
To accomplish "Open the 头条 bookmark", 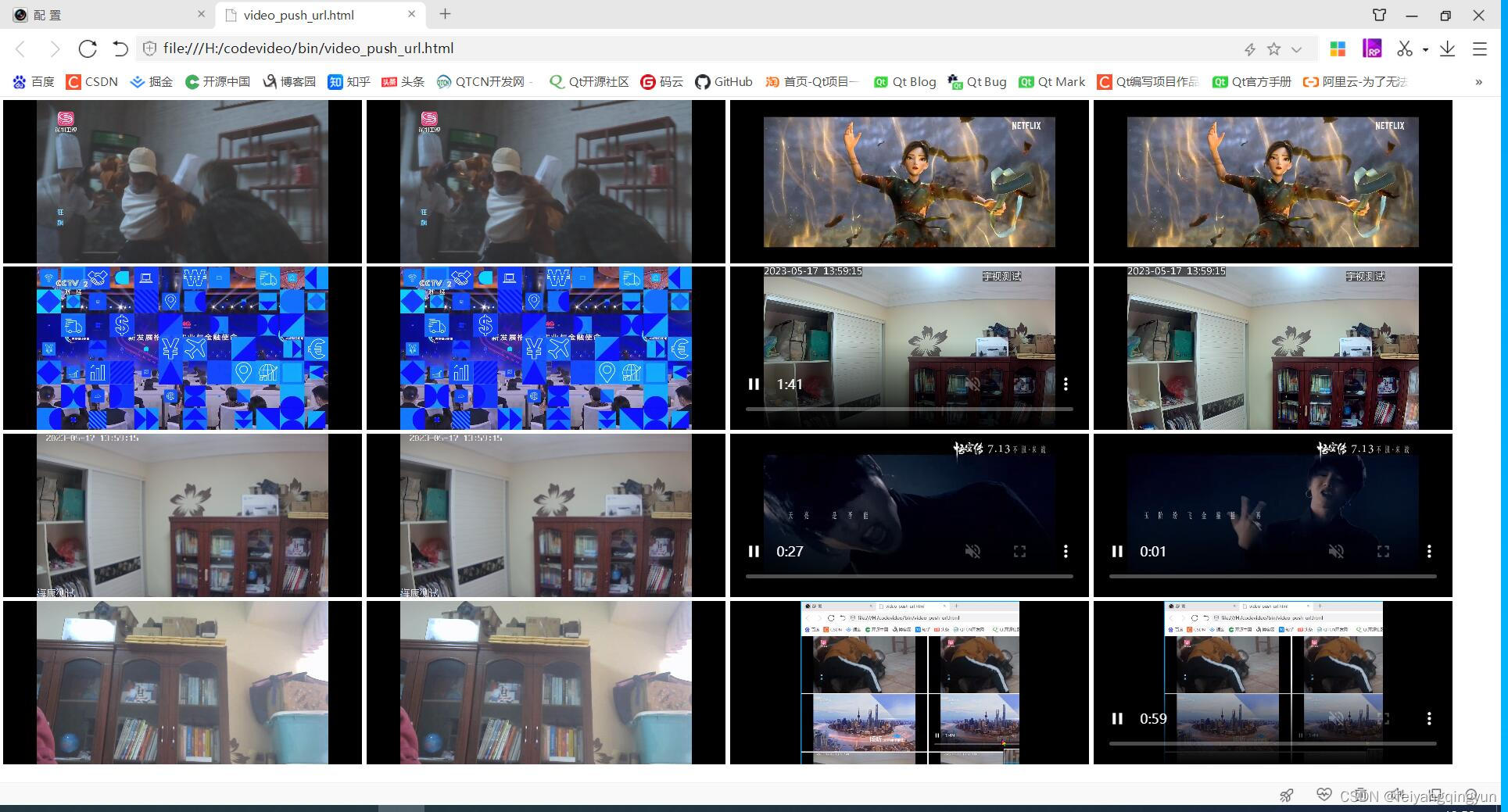I will pyautogui.click(x=403, y=81).
